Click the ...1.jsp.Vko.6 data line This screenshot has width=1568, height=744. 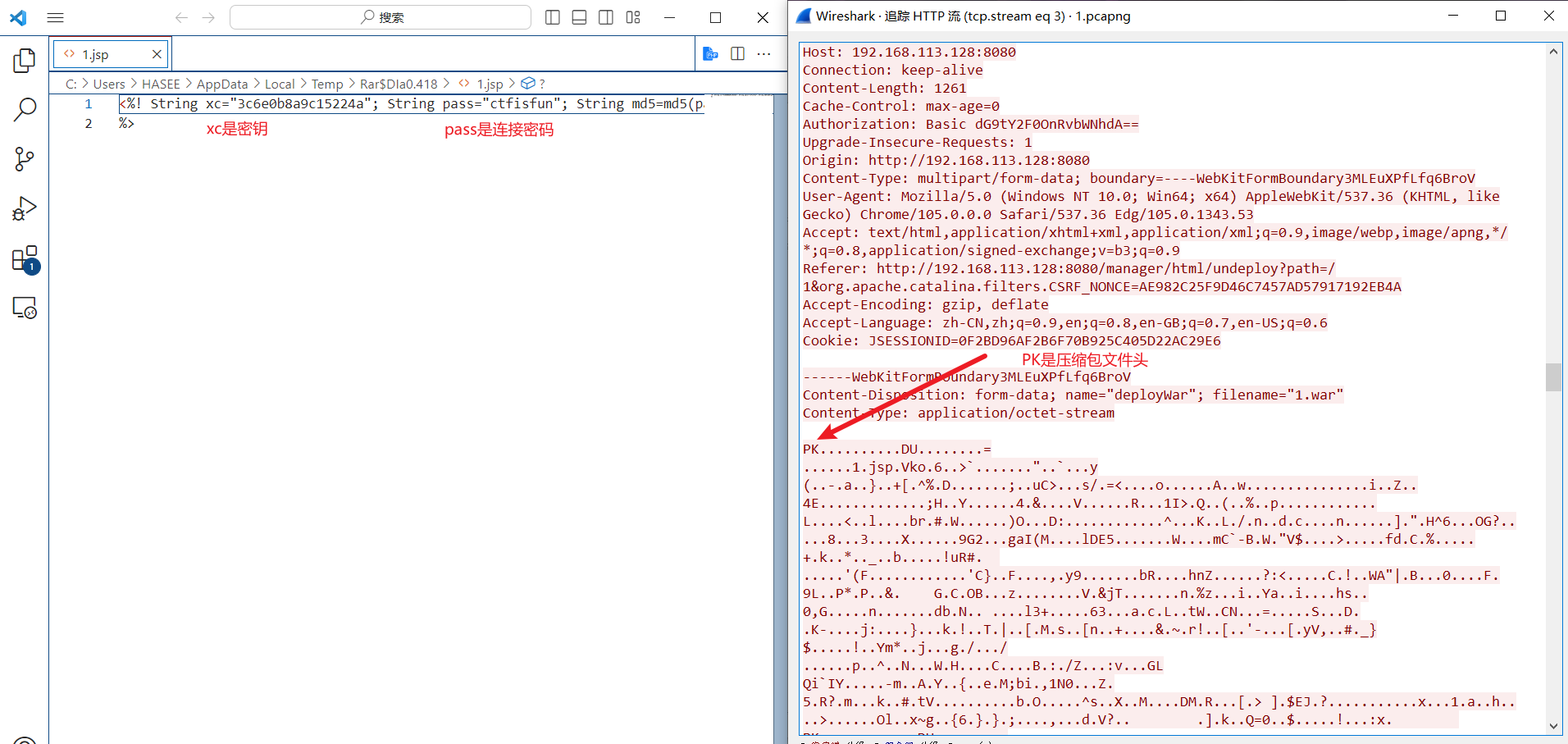[950, 468]
